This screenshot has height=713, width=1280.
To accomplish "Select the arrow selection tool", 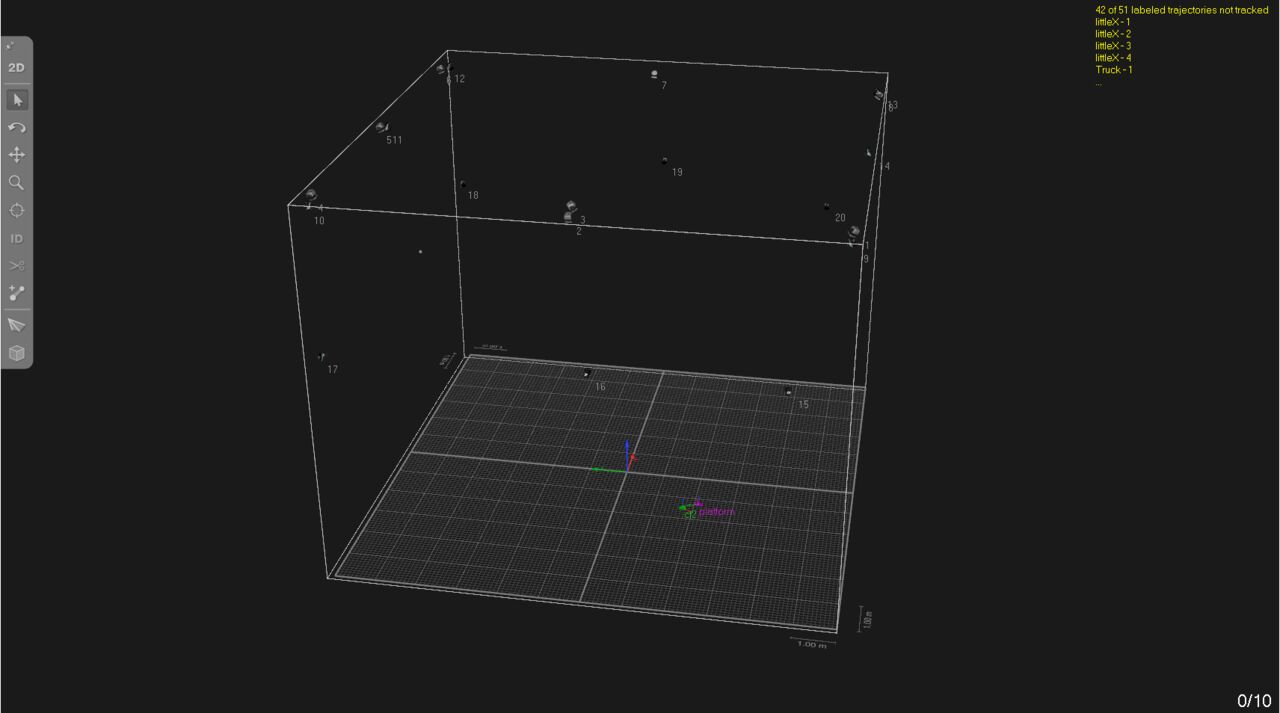I will pyautogui.click(x=16, y=99).
